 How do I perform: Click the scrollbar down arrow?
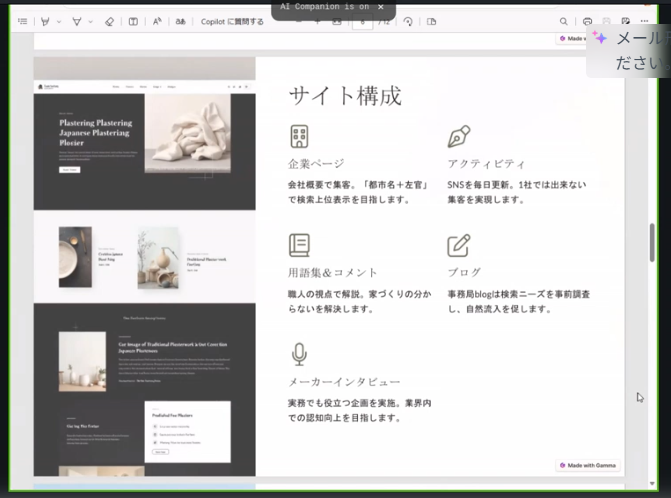[652, 483]
